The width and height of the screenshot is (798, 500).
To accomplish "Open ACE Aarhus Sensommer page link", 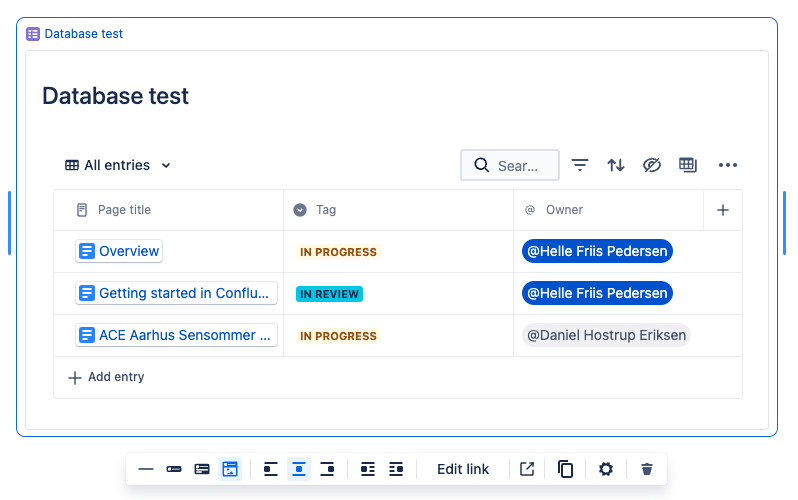I will tap(176, 335).
